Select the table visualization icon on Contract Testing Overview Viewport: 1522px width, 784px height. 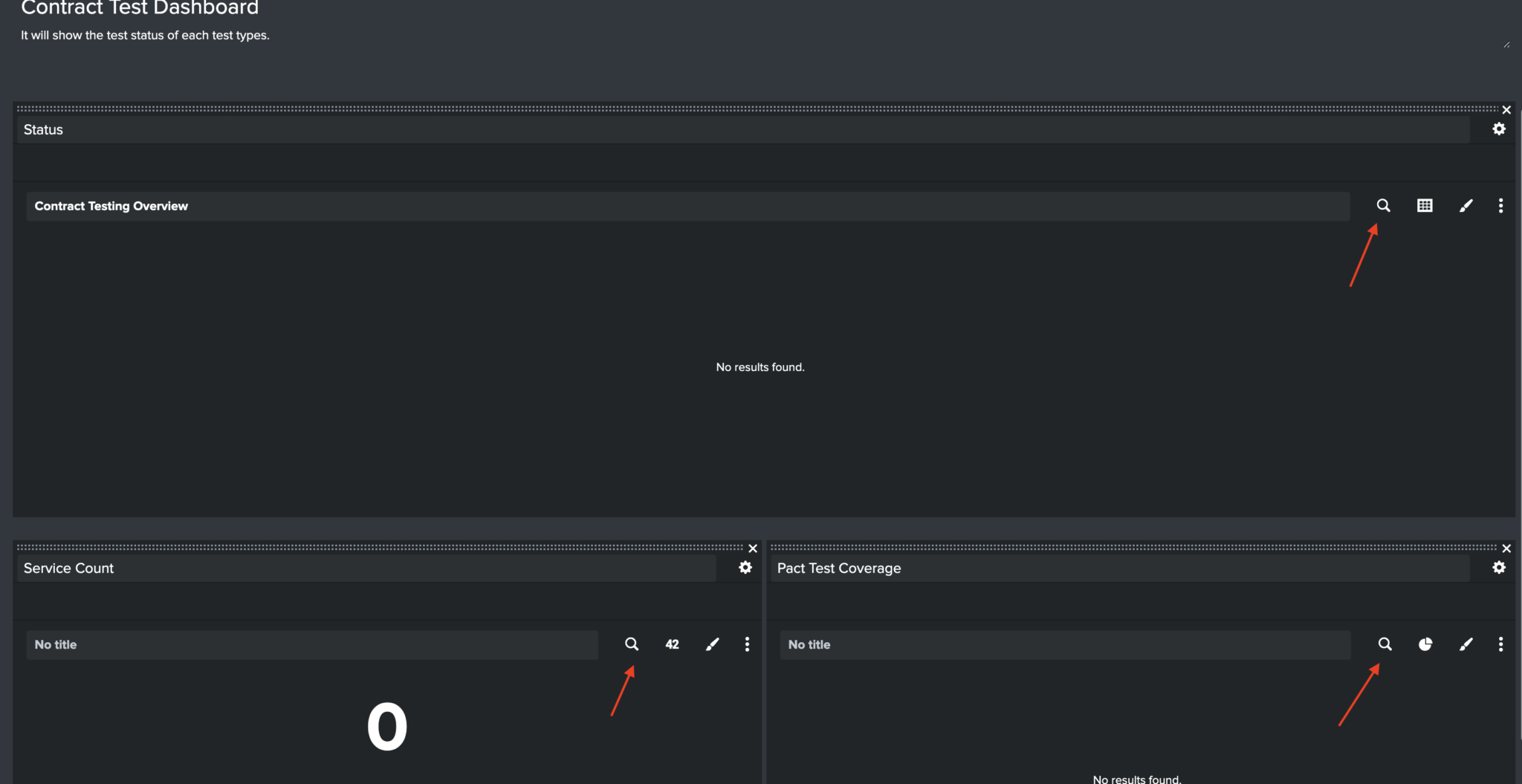click(1425, 205)
